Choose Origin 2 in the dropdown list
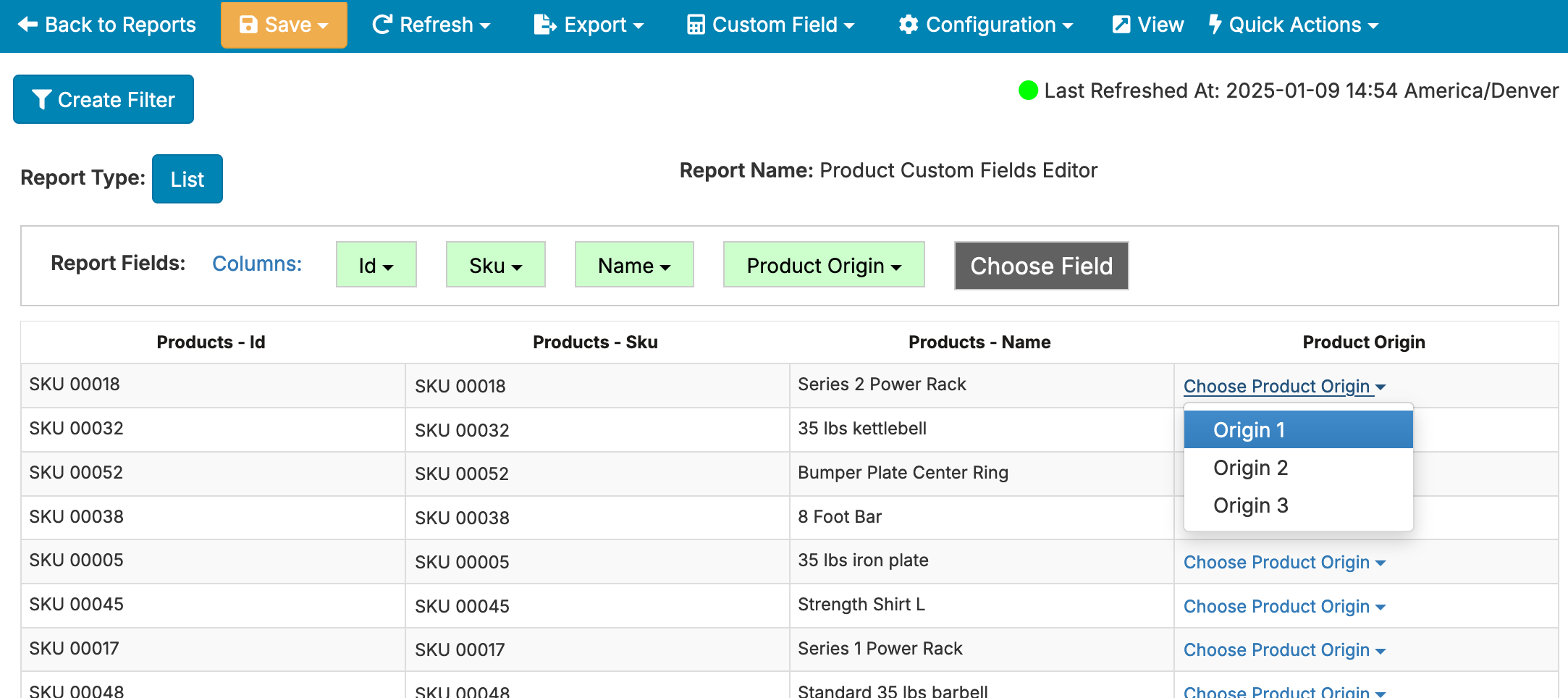 (1250, 468)
